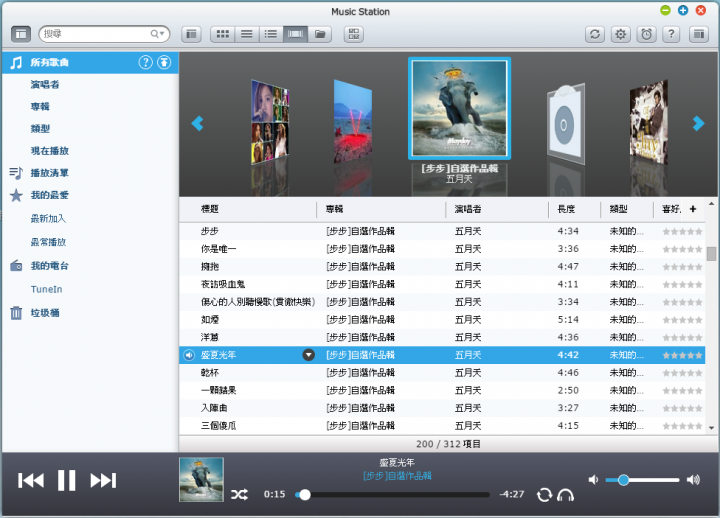
Task: Adjust the volume slider
Action: click(642, 480)
